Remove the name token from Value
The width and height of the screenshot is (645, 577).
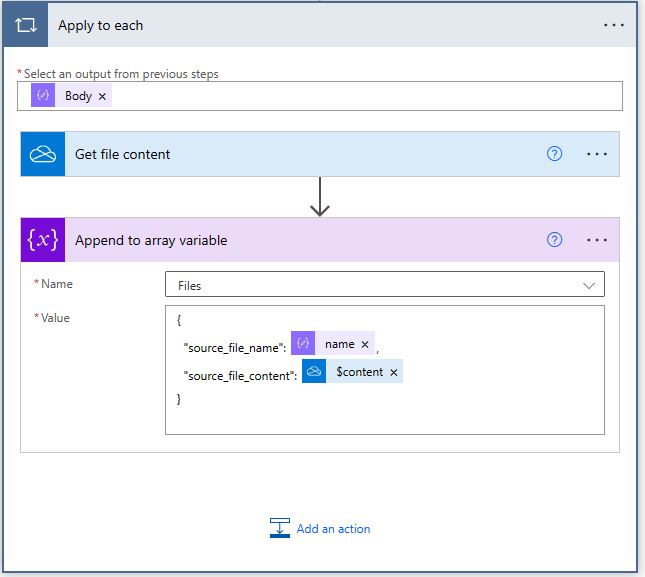click(365, 345)
